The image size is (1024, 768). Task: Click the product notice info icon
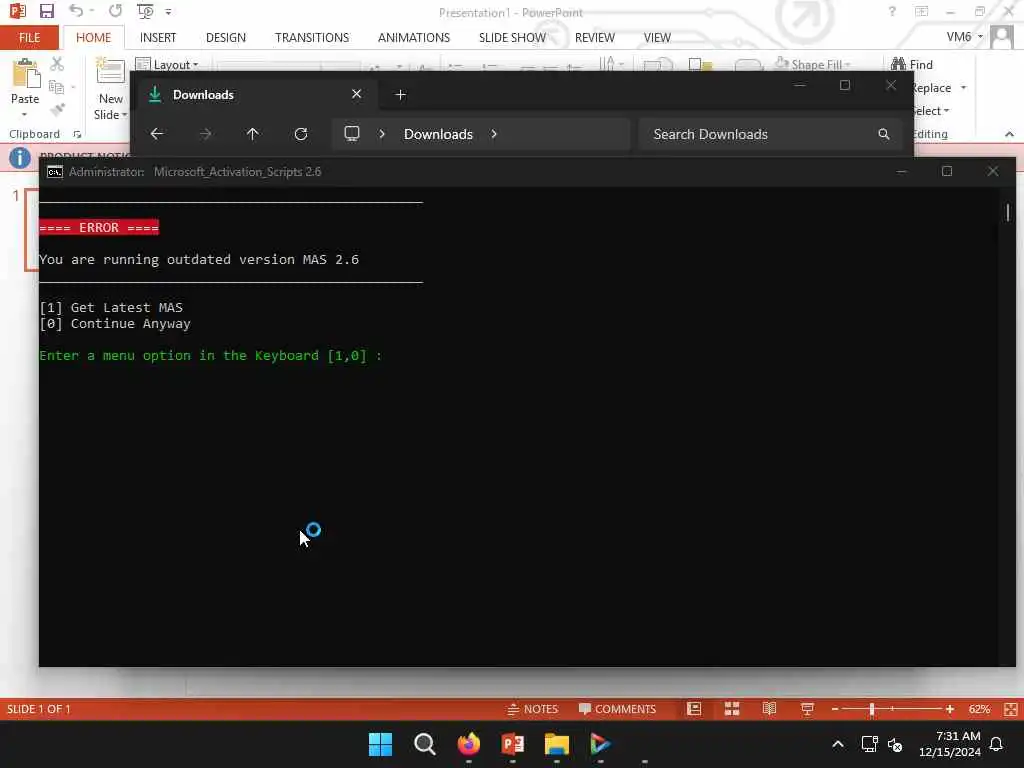coord(20,157)
